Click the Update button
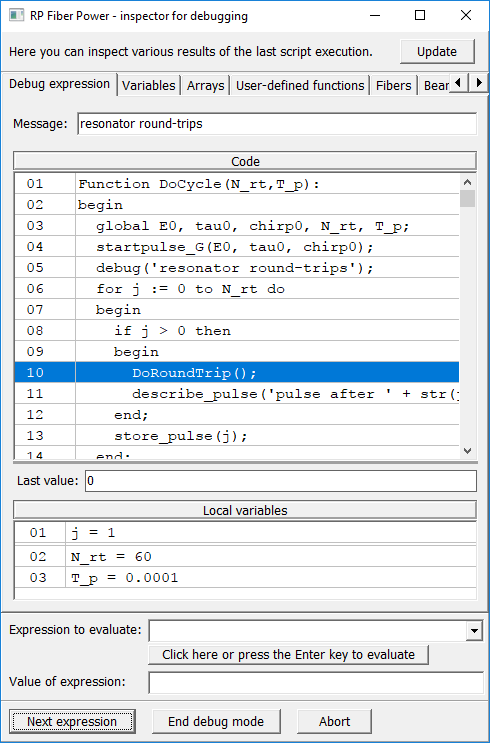Viewport: 490px width, 743px height. click(x=437, y=52)
